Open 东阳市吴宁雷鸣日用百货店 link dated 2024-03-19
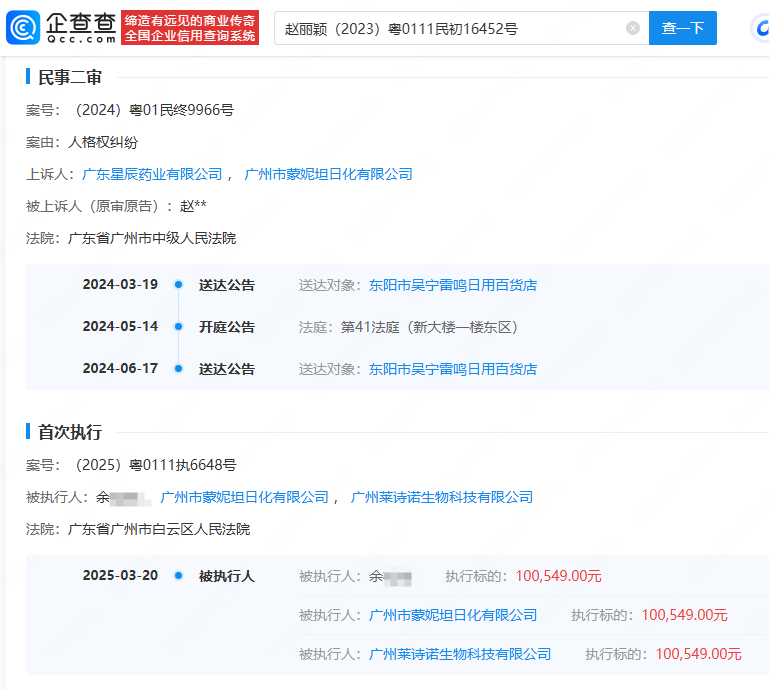 453,285
